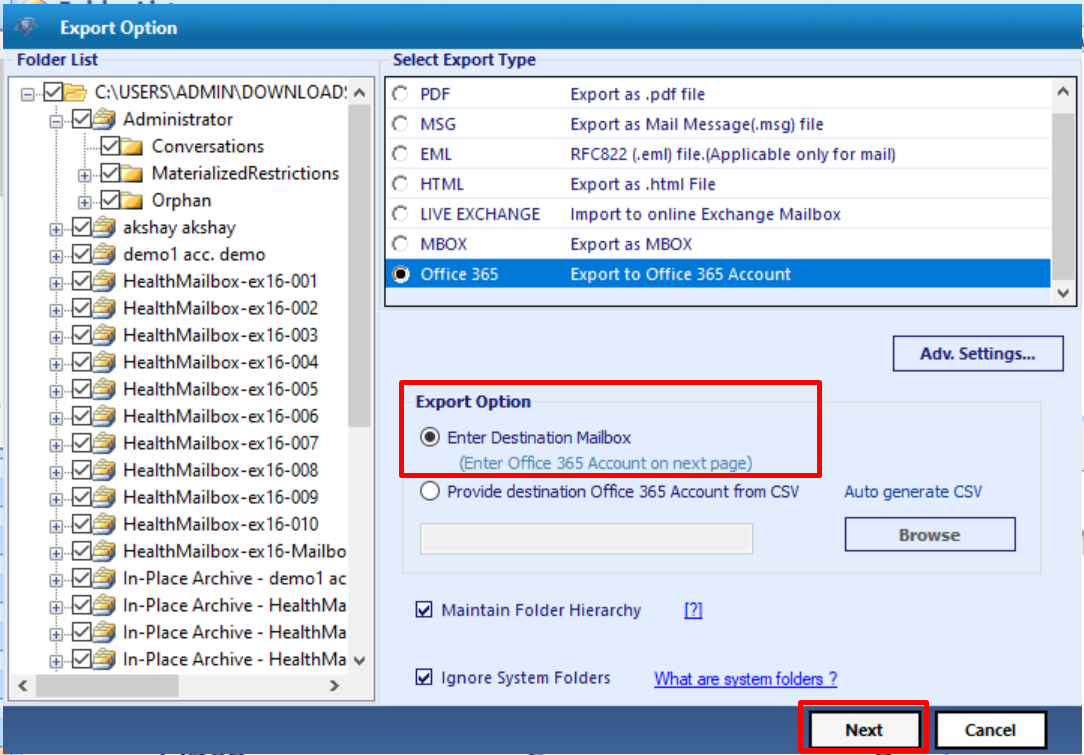The height and width of the screenshot is (755, 1084).
Task: Click the folder list scroll down arrow
Action: (359, 660)
